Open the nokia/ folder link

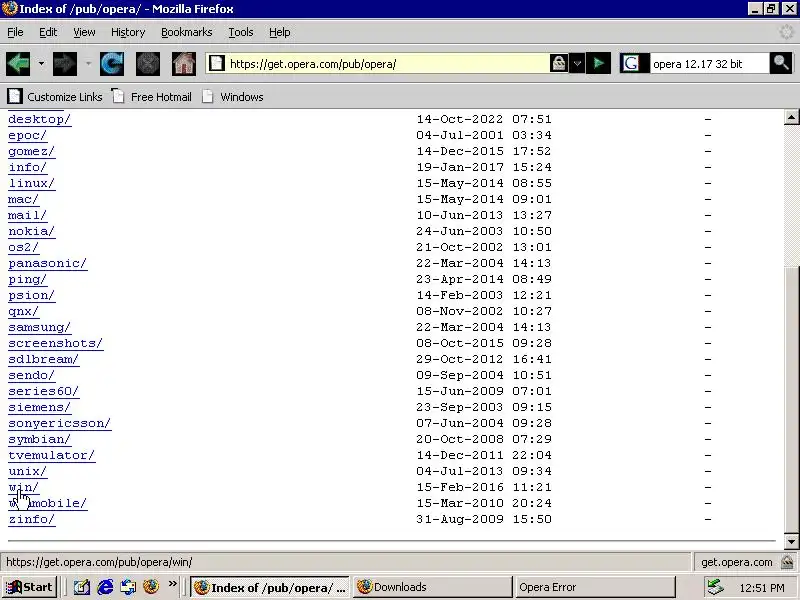[32, 231]
